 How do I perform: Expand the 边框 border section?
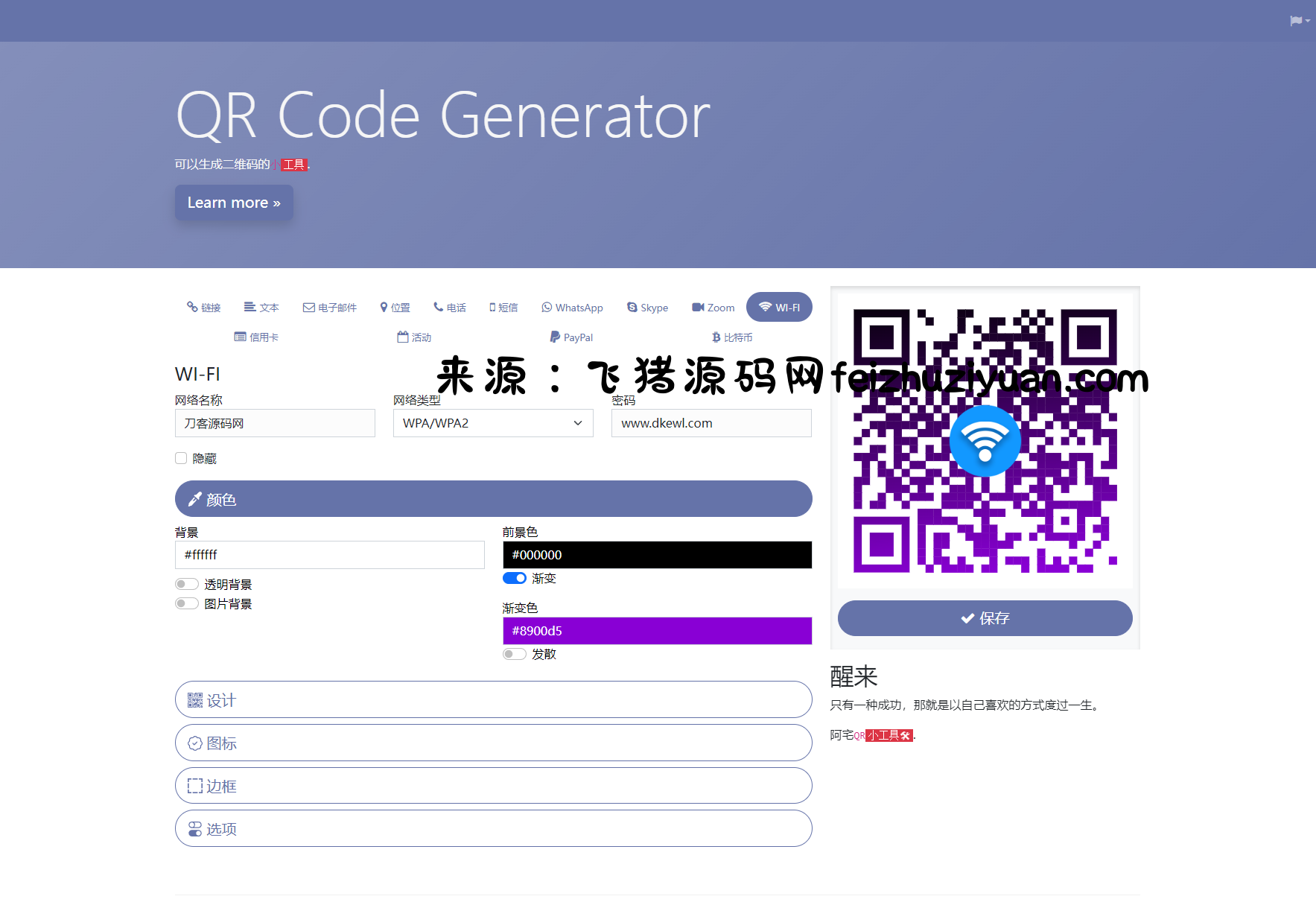tap(493, 786)
